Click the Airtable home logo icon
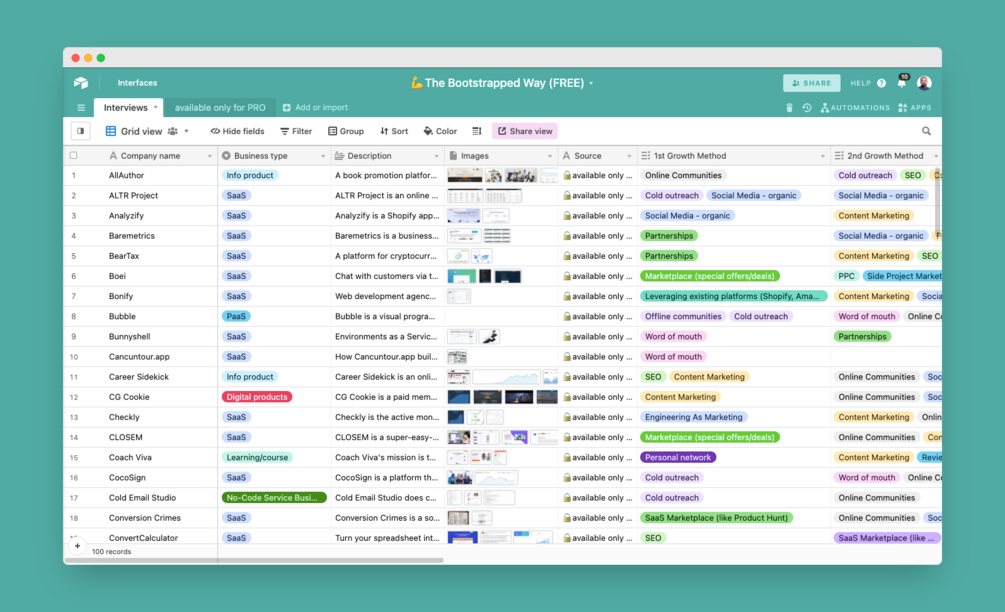1005x612 pixels. [x=81, y=83]
